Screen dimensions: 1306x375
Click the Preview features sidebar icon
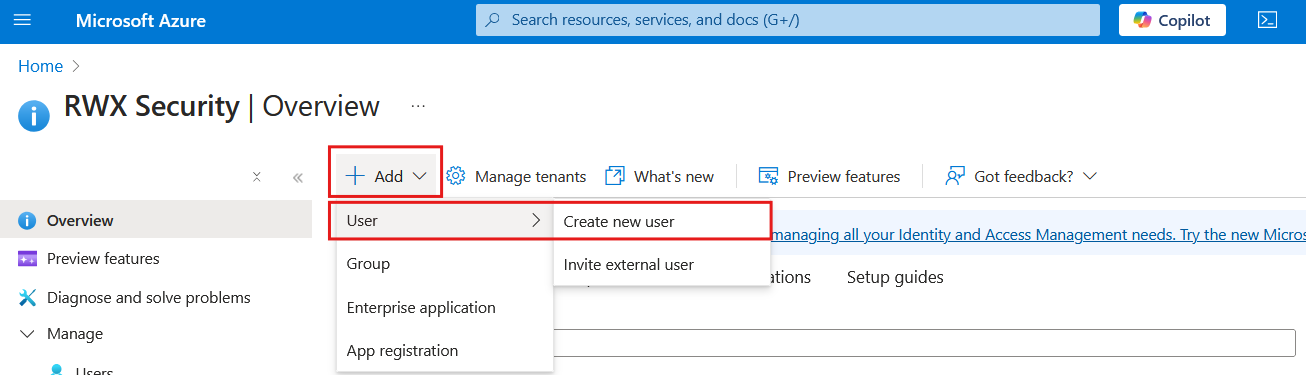[x=28, y=259]
